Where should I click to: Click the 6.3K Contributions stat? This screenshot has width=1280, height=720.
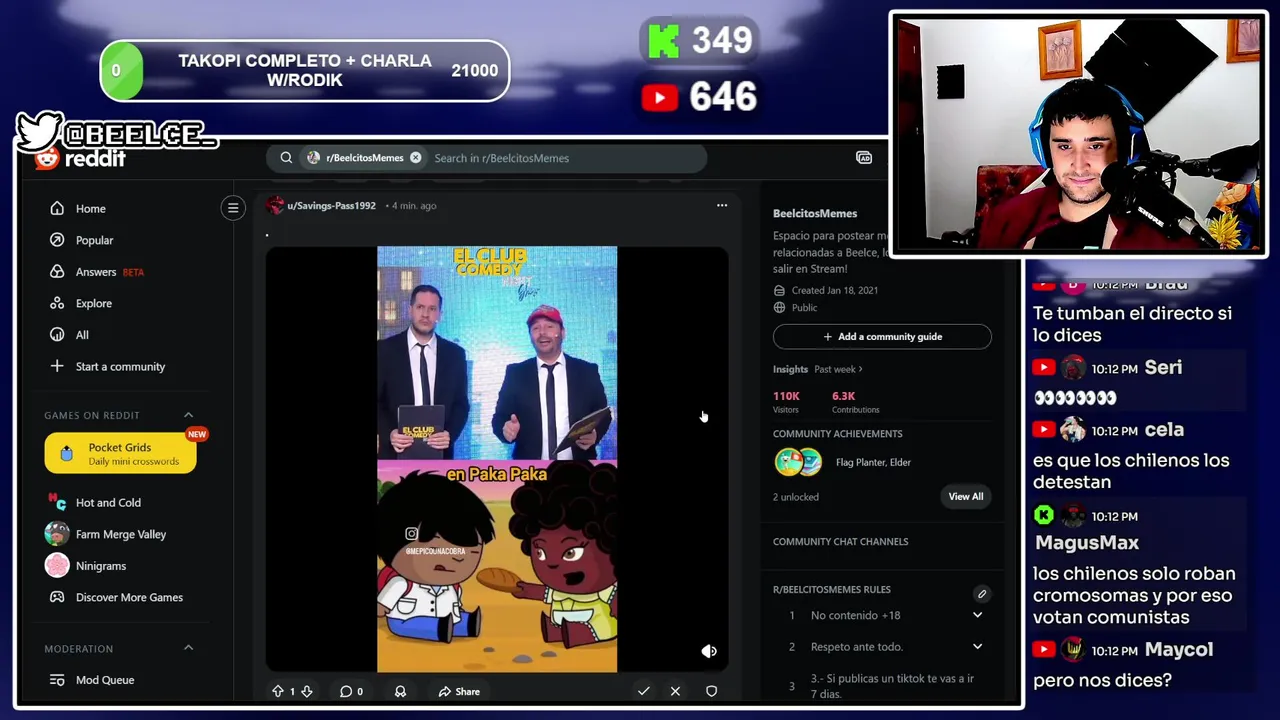pos(855,402)
